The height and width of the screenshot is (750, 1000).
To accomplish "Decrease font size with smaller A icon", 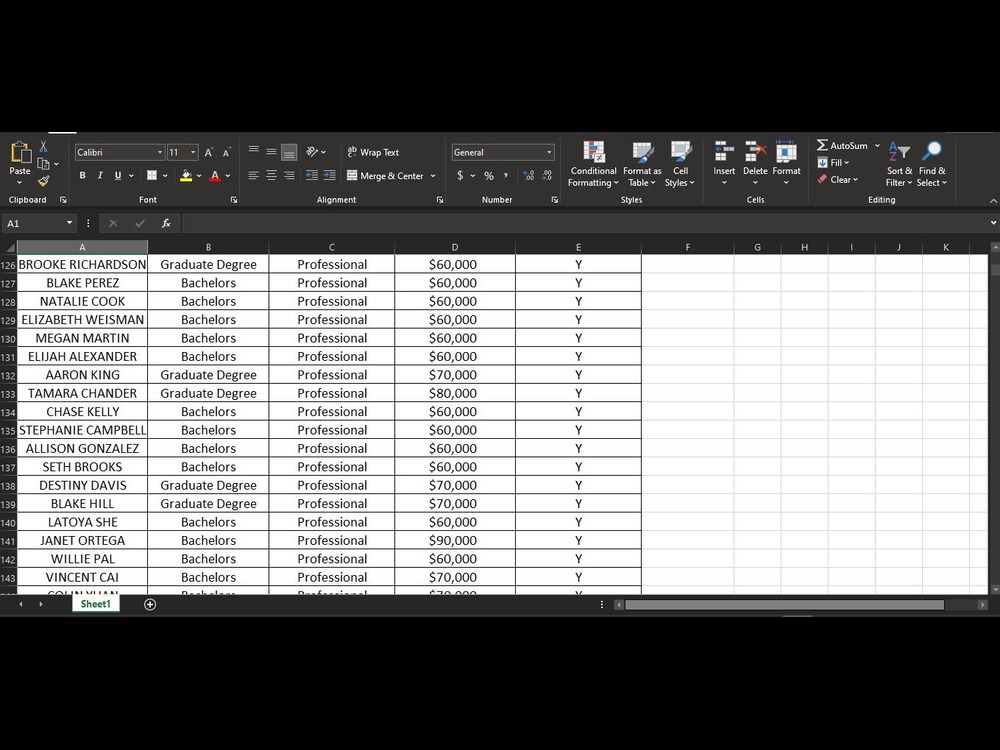I will tap(226, 152).
